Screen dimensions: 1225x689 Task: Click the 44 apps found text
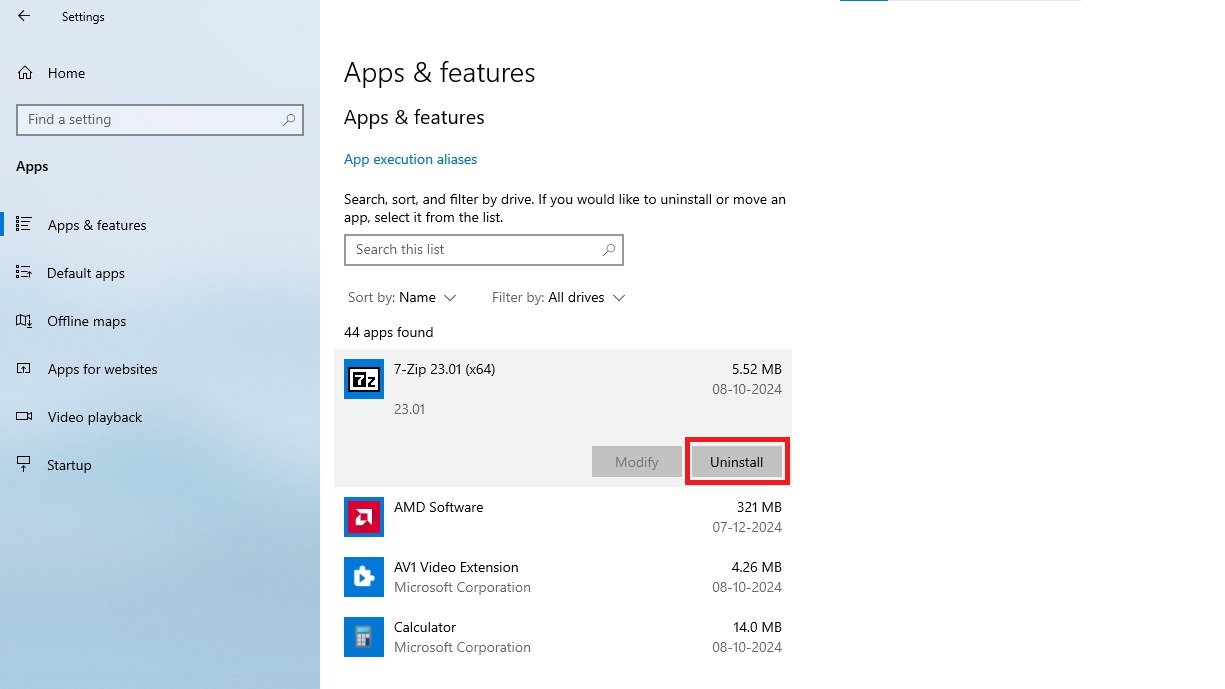(x=389, y=332)
